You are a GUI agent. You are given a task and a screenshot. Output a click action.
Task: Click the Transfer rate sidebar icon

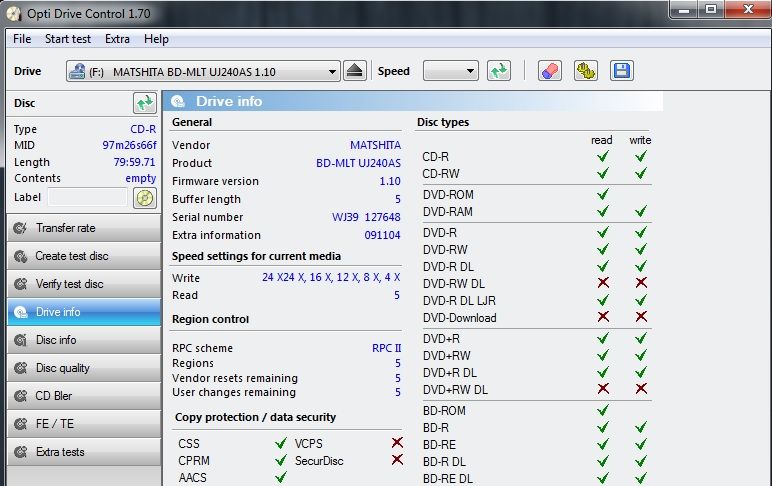click(20, 228)
